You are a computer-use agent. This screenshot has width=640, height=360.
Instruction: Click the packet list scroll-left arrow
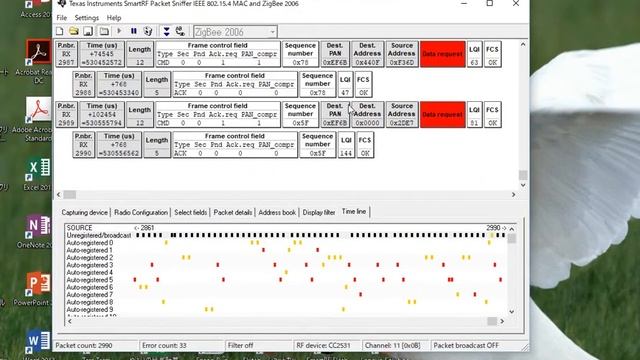[x=59, y=195]
